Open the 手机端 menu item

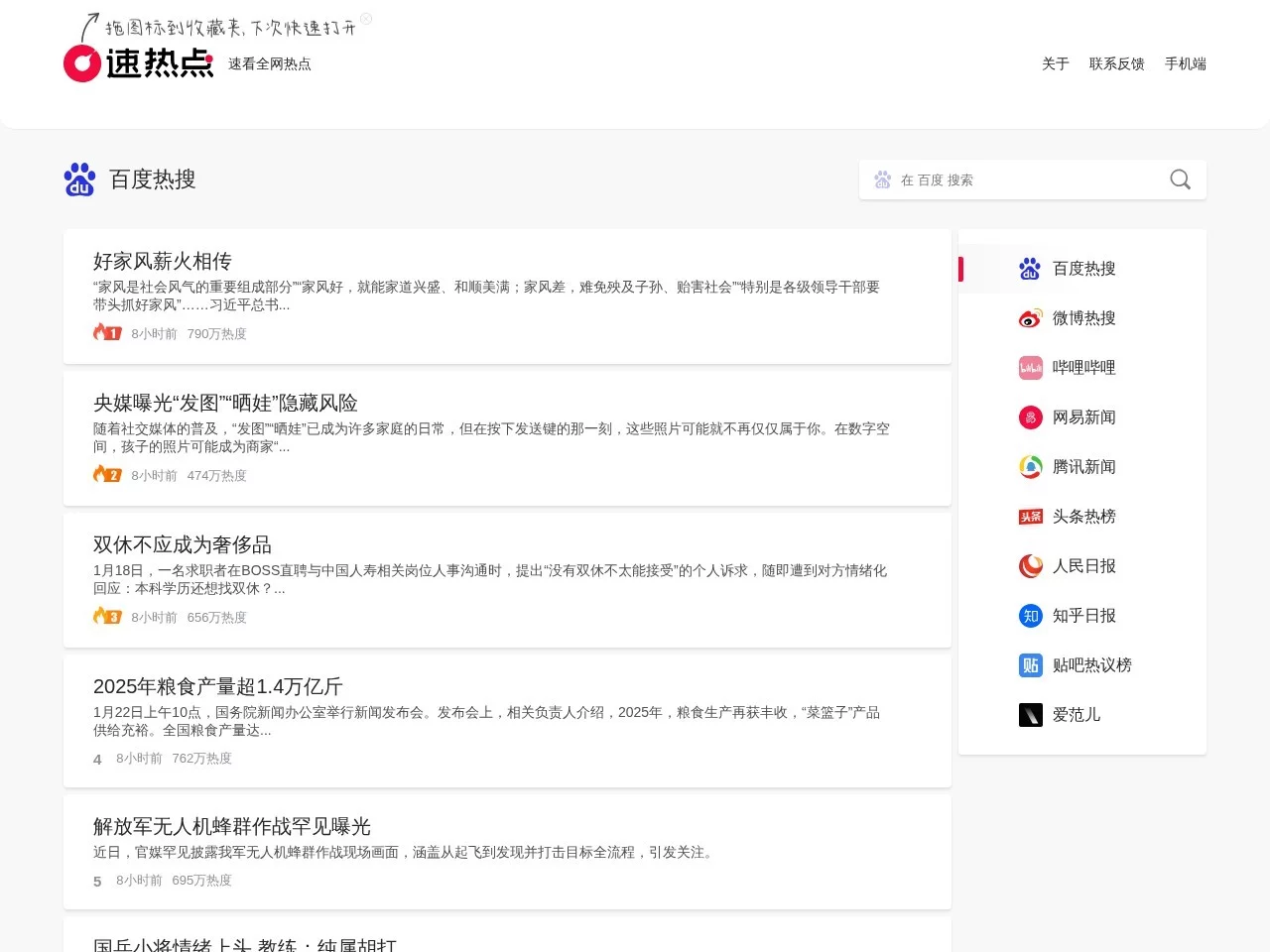pos(1186,63)
